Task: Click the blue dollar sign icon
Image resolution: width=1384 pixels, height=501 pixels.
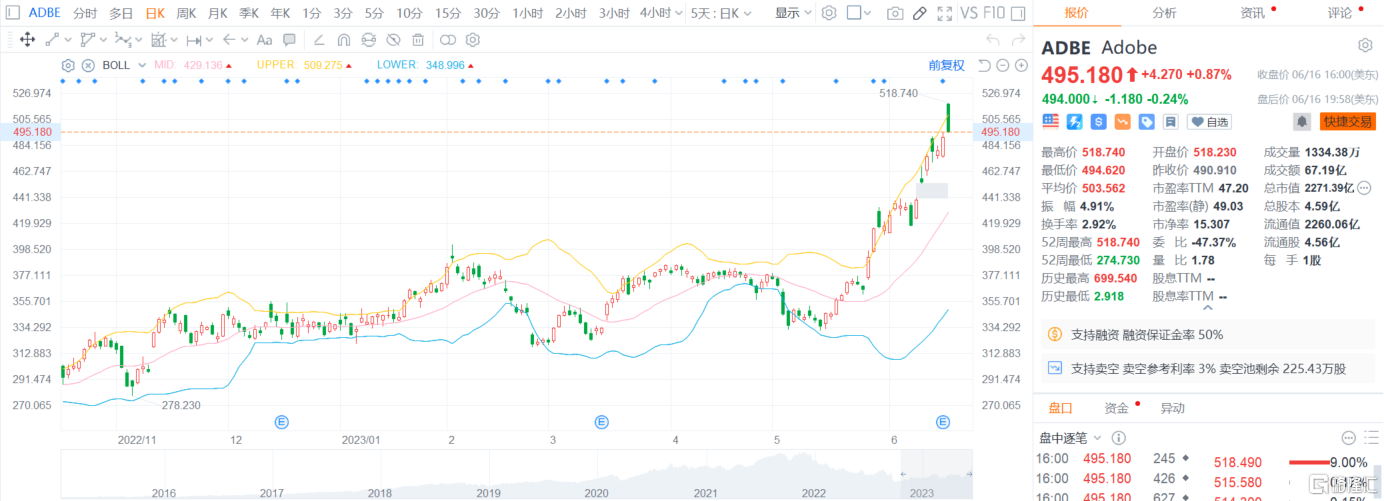Action: [1099, 121]
